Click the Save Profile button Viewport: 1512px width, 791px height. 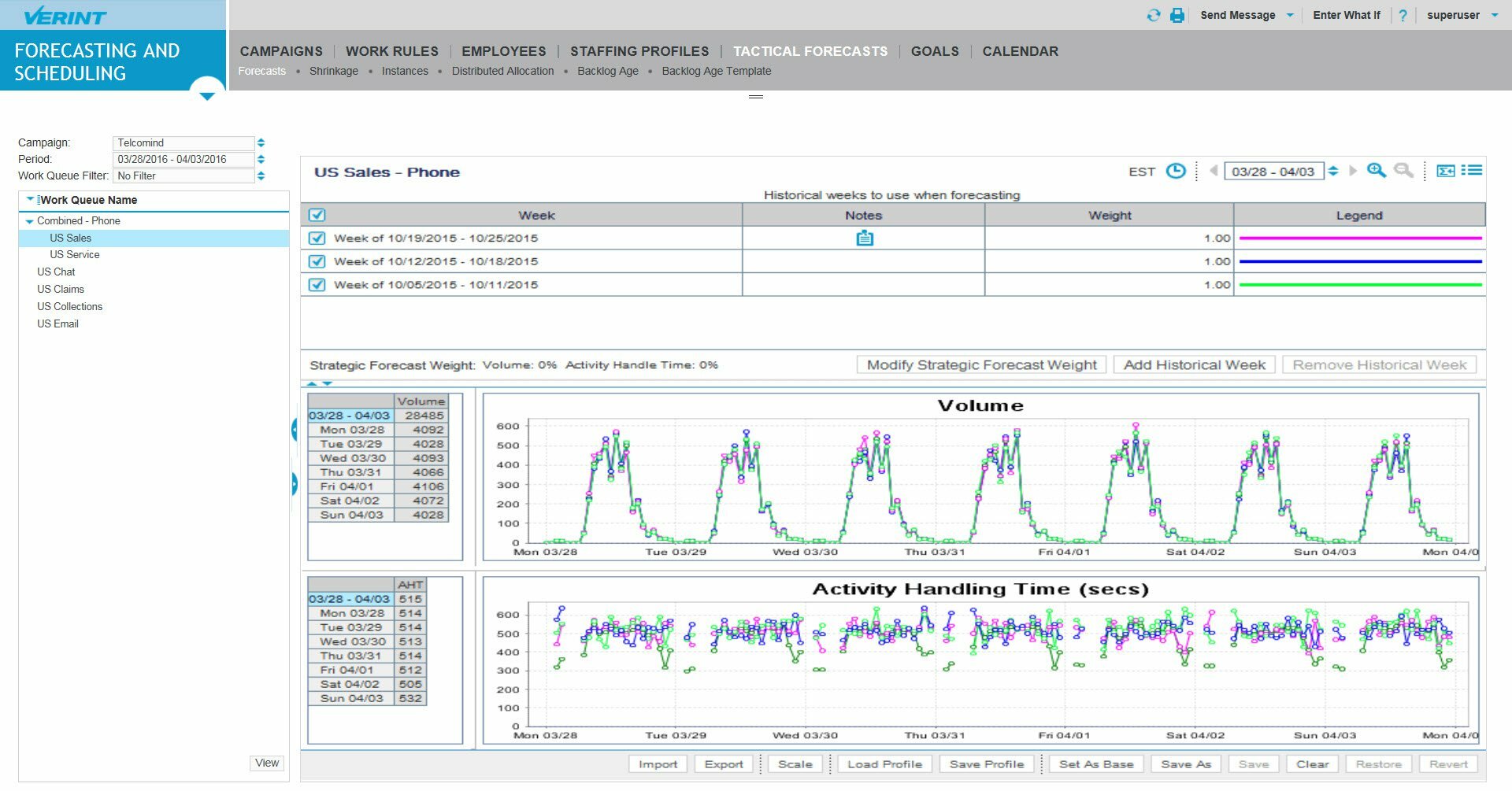coord(987,763)
